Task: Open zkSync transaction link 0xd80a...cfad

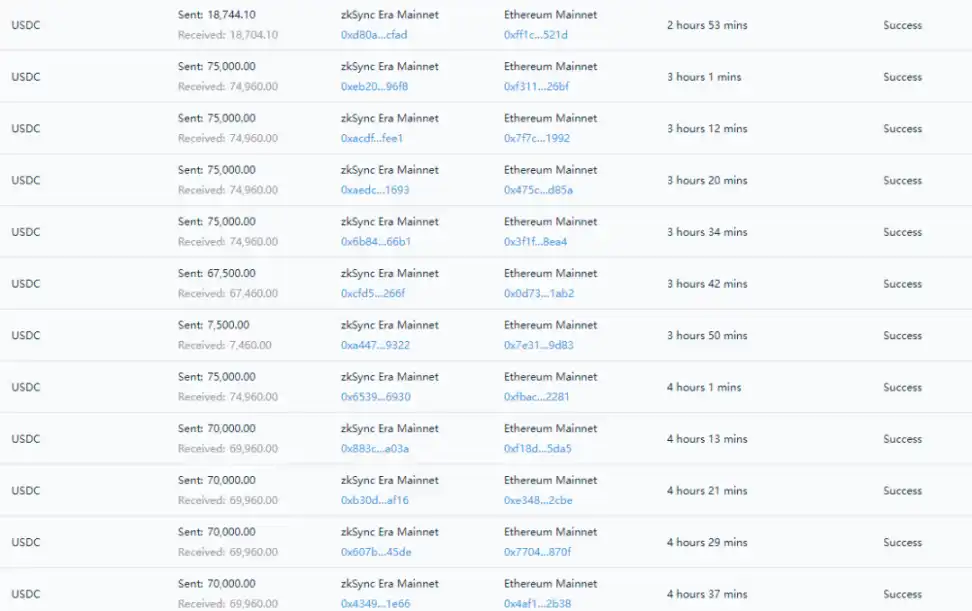Action: pyautogui.click(x=374, y=35)
